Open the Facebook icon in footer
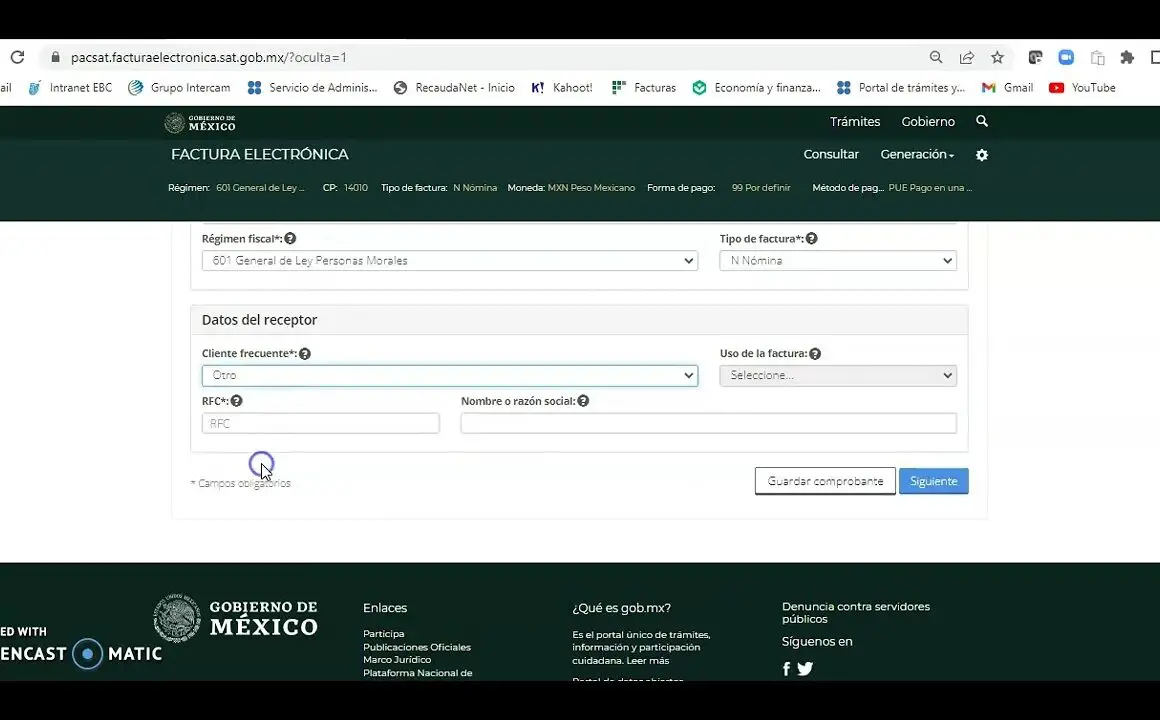Image resolution: width=1160 pixels, height=720 pixels. coord(786,669)
